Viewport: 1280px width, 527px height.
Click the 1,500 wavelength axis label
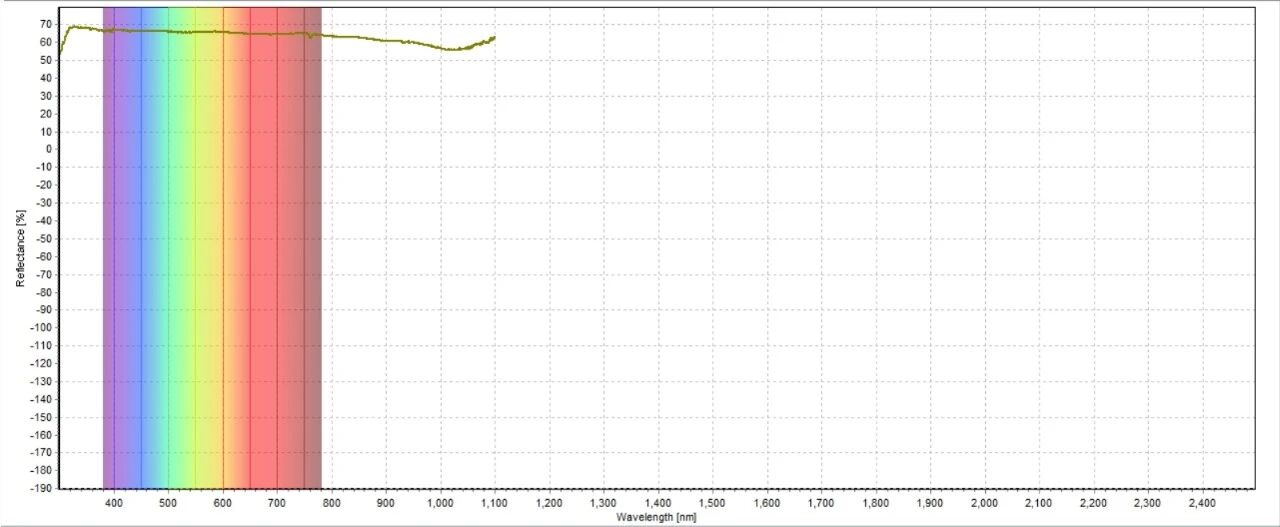coord(712,502)
